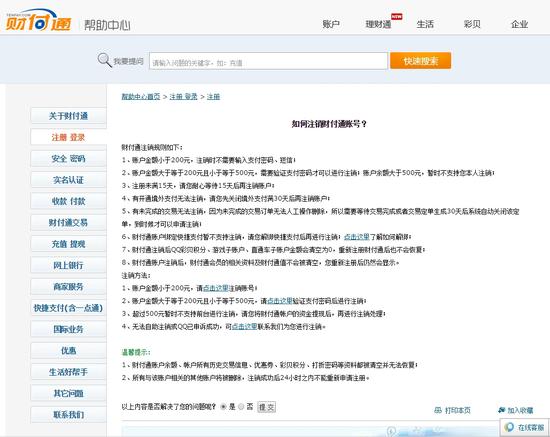
Task: Open sidebar item 实名认证
Action: point(68,180)
